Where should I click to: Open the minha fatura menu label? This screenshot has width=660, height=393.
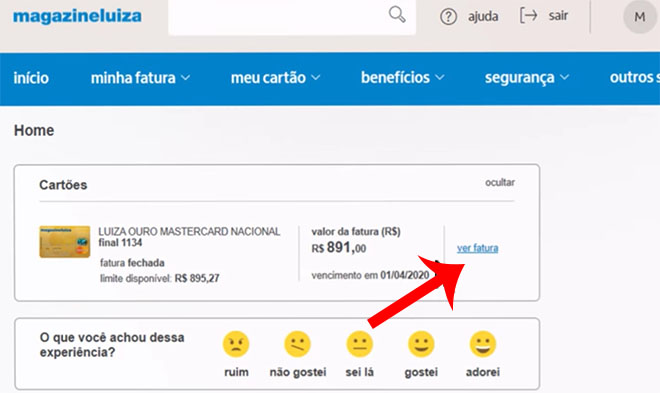pyautogui.click(x=133, y=78)
